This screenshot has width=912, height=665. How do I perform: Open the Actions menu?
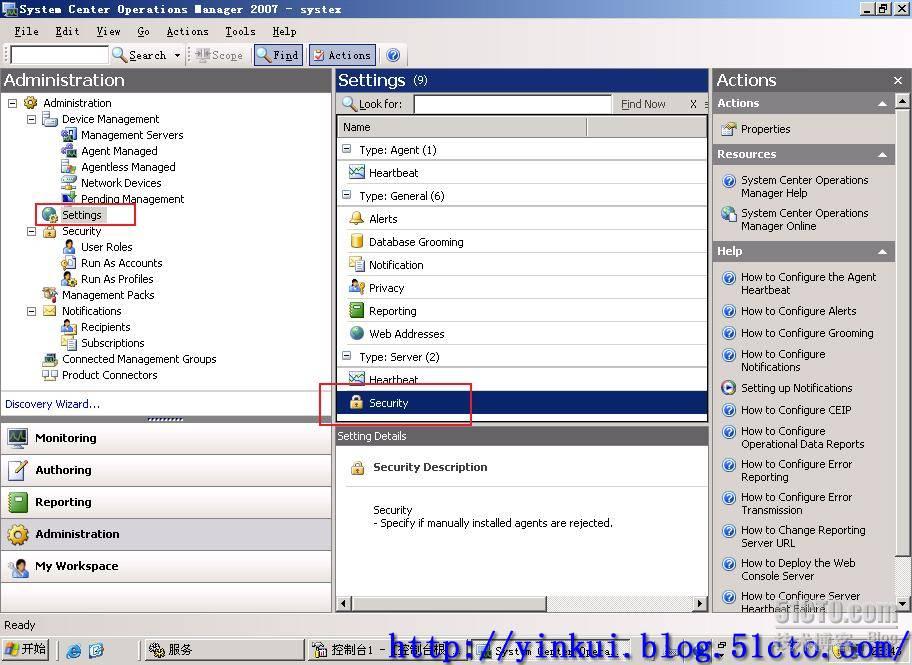click(187, 31)
